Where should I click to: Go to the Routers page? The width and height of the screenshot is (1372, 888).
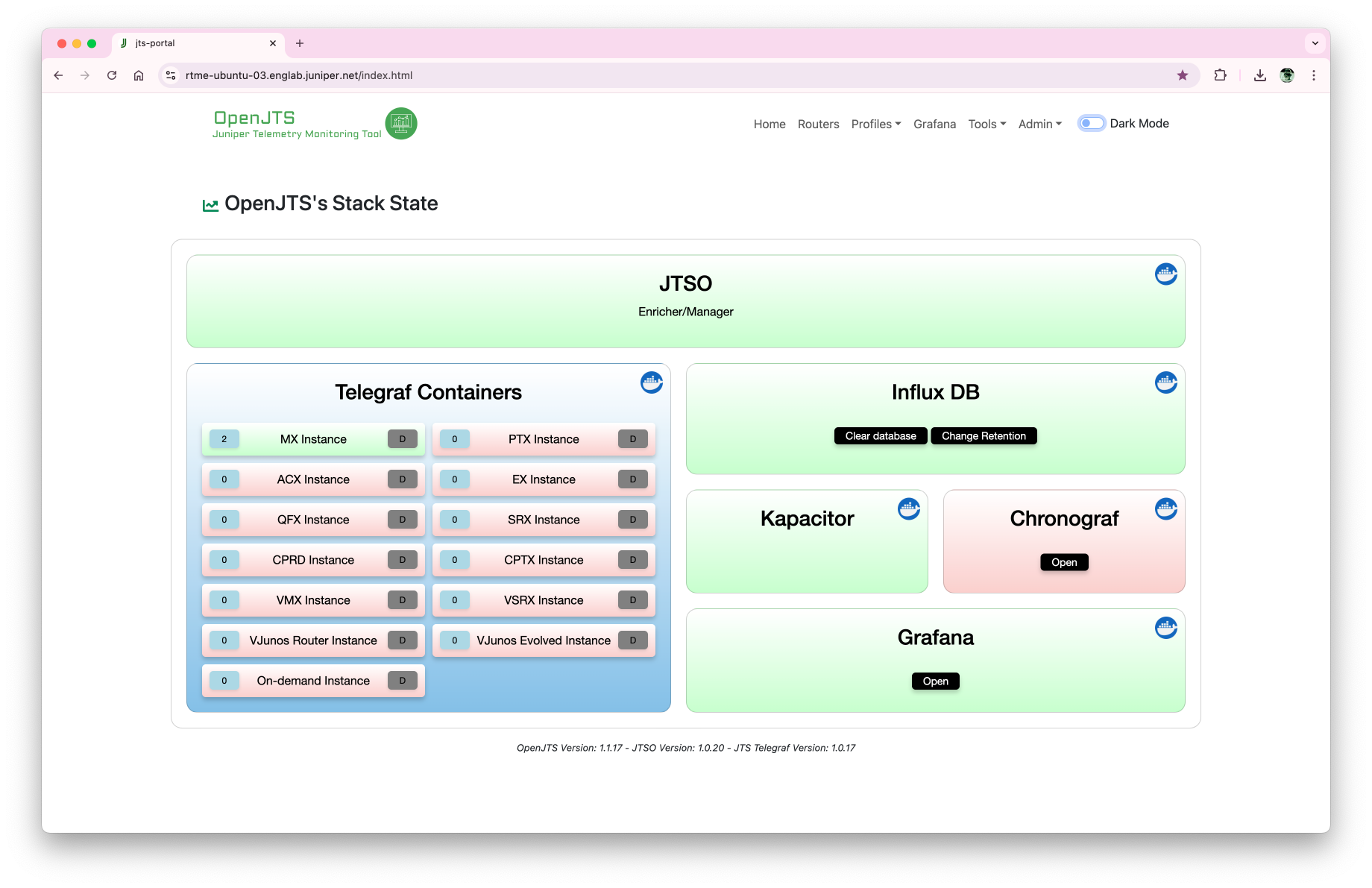[818, 125]
